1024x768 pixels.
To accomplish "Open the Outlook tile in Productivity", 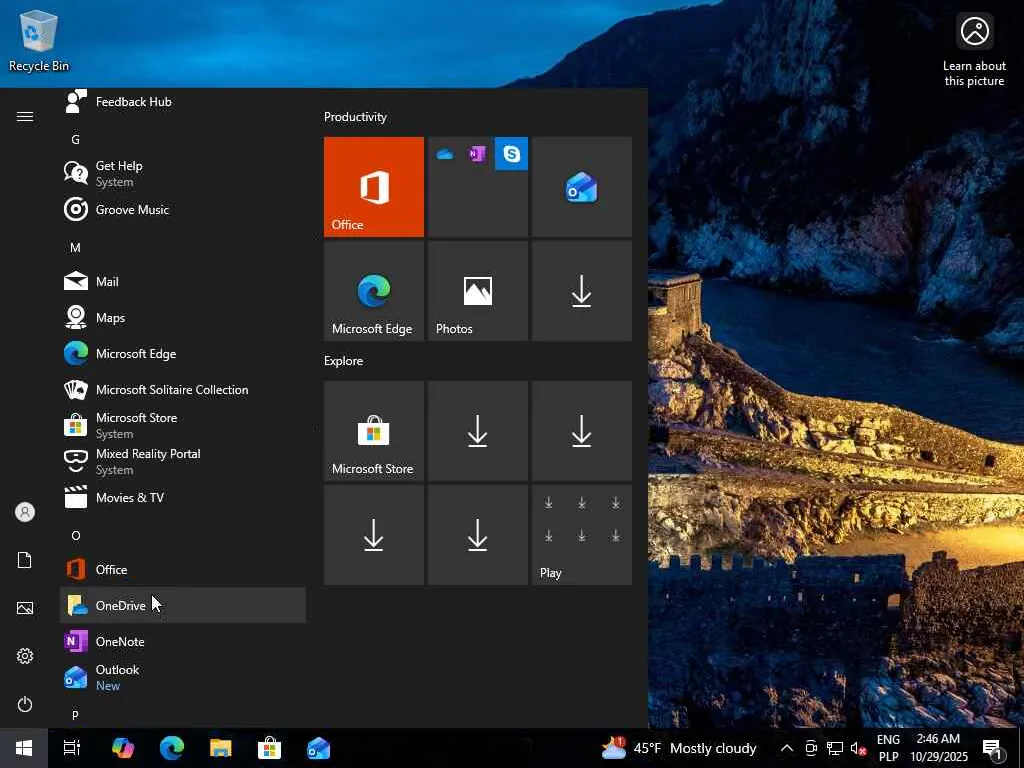I will [582, 187].
